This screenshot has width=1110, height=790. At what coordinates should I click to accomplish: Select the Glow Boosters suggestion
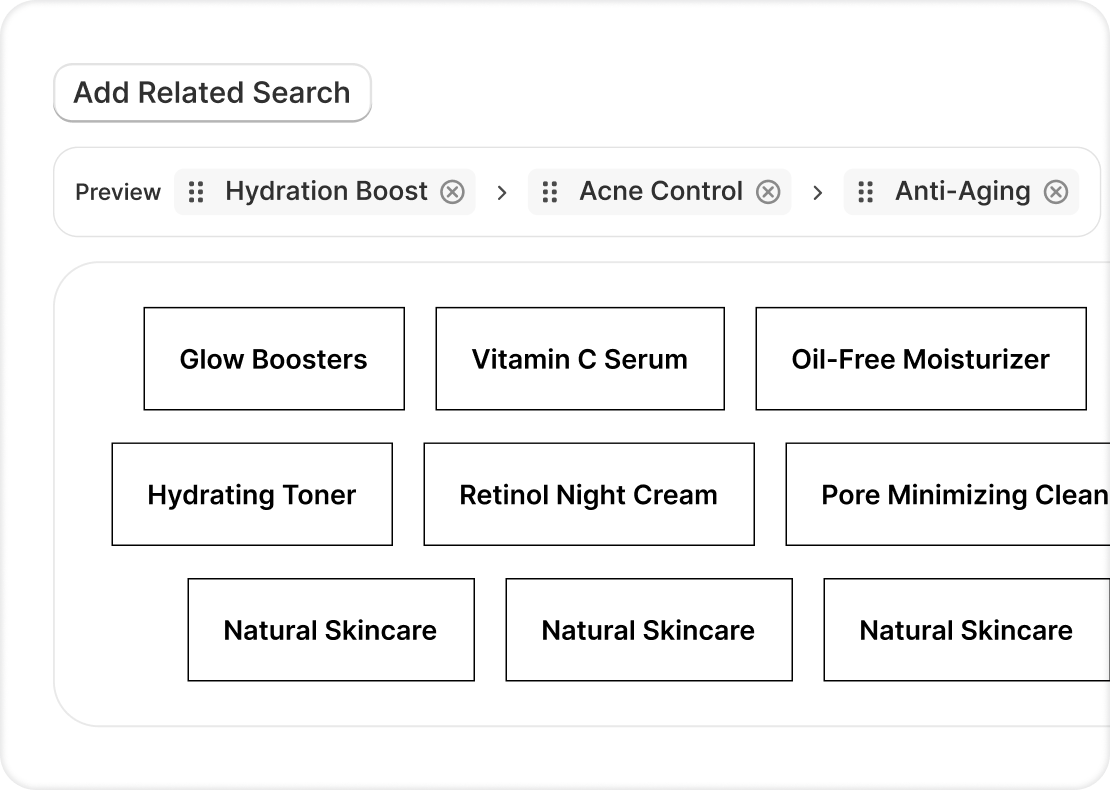pos(274,359)
